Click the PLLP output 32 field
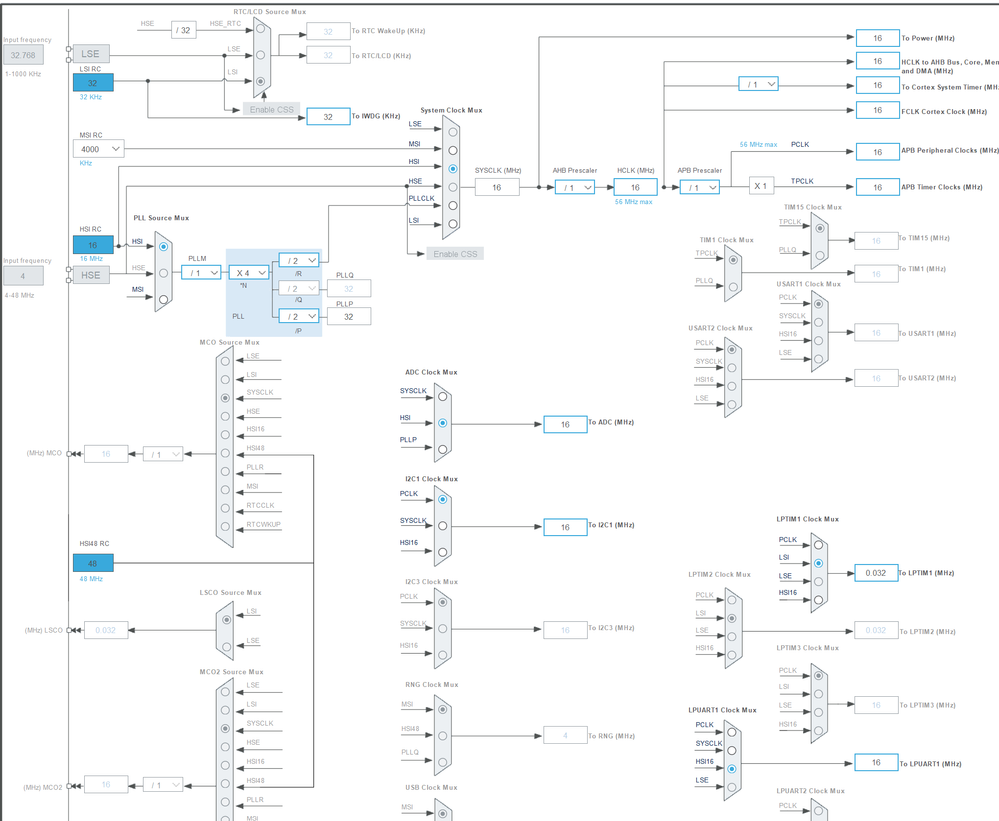Viewport: 999px width, 821px height. pos(349,317)
